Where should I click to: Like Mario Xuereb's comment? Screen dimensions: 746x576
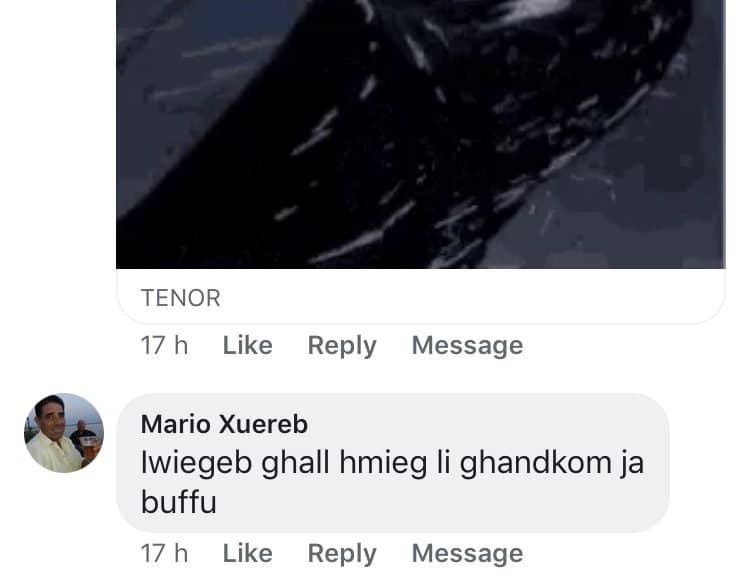tap(247, 553)
